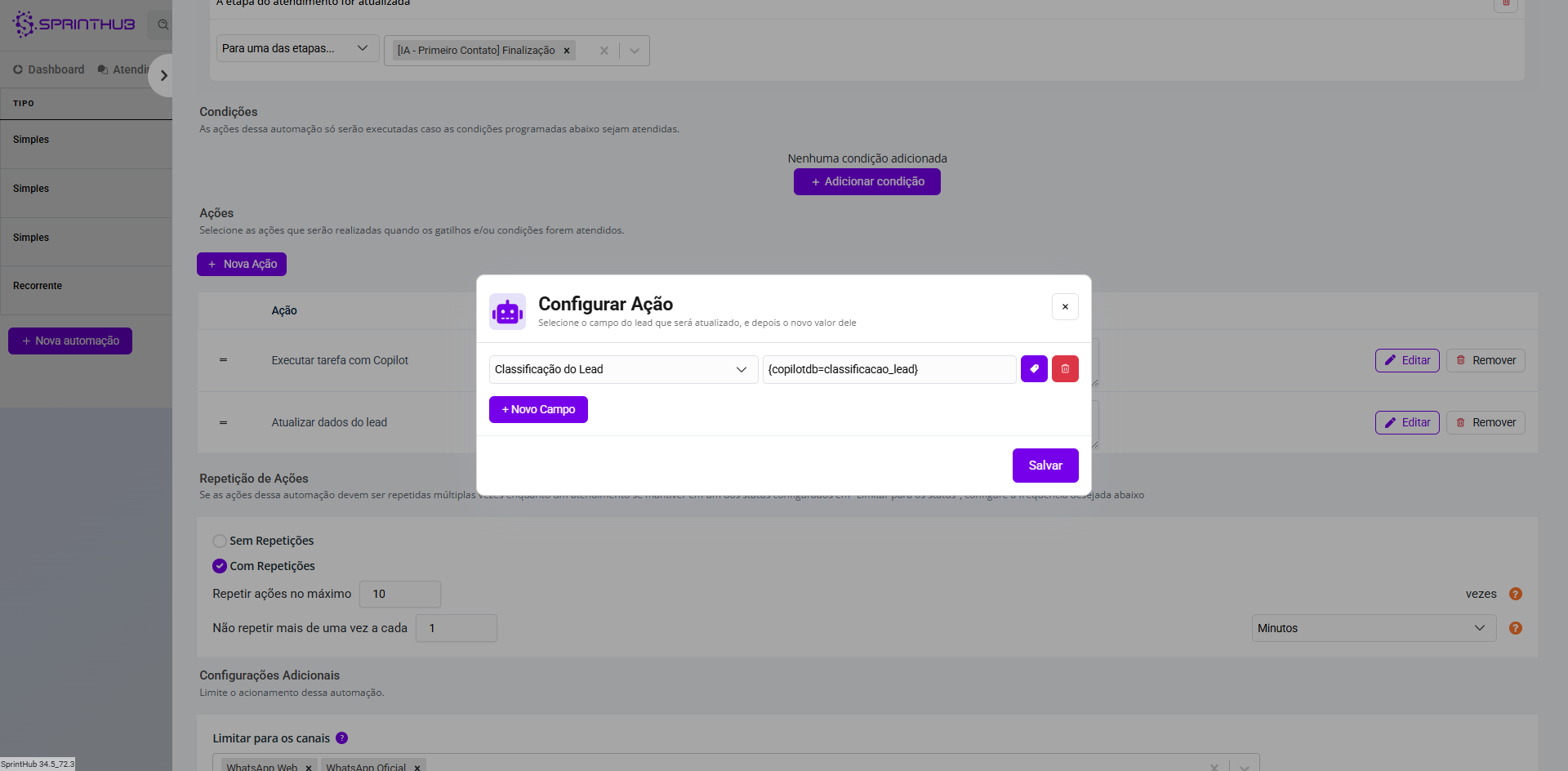This screenshot has height=771, width=1568.
Task: Click the purple tag icon beside value field
Action: (1034, 369)
